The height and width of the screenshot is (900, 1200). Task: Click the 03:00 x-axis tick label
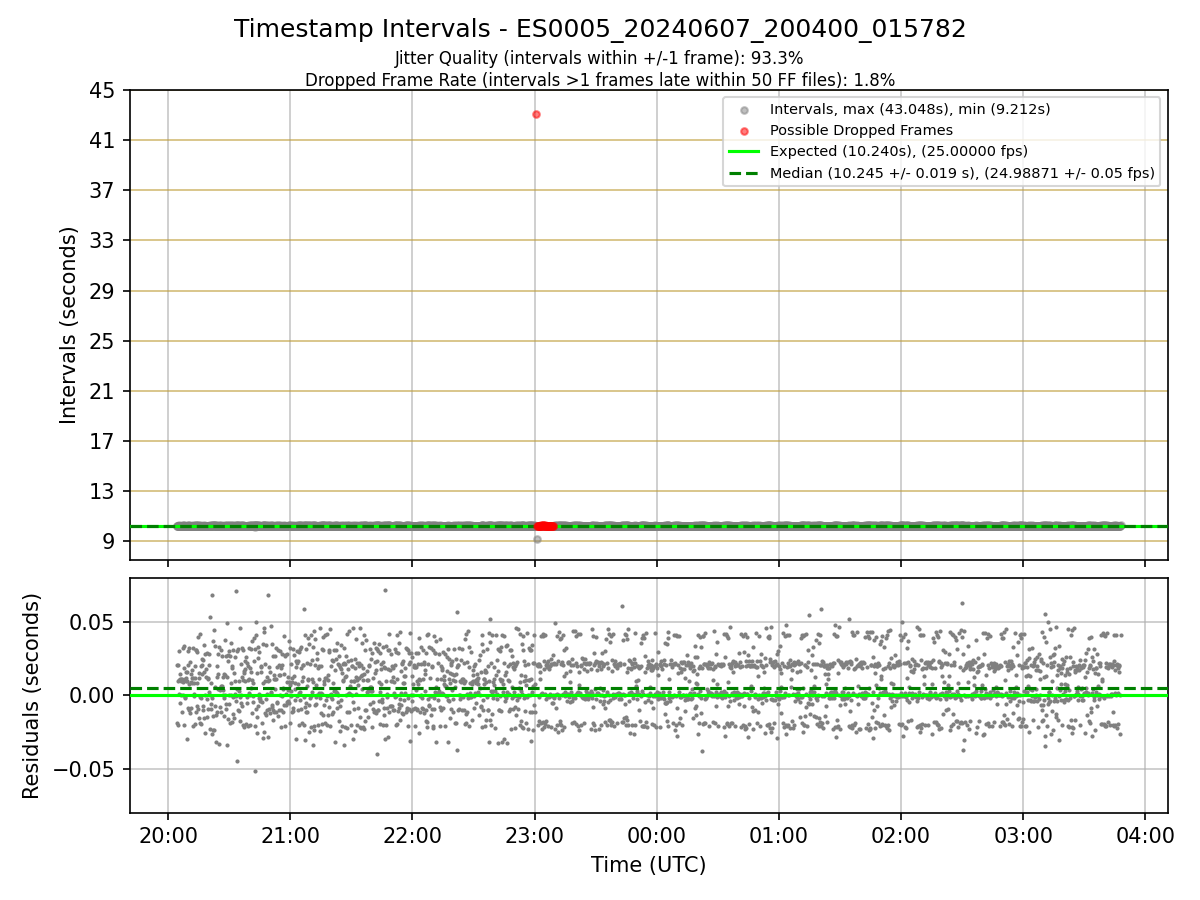tap(1023, 834)
